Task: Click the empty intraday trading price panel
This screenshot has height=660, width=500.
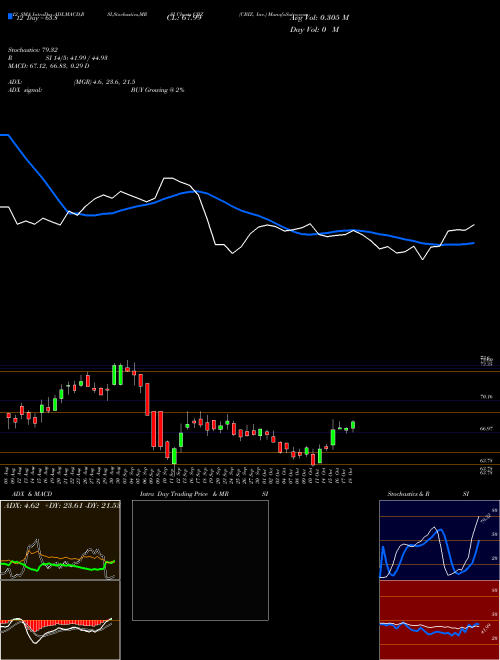Action: 200,560
